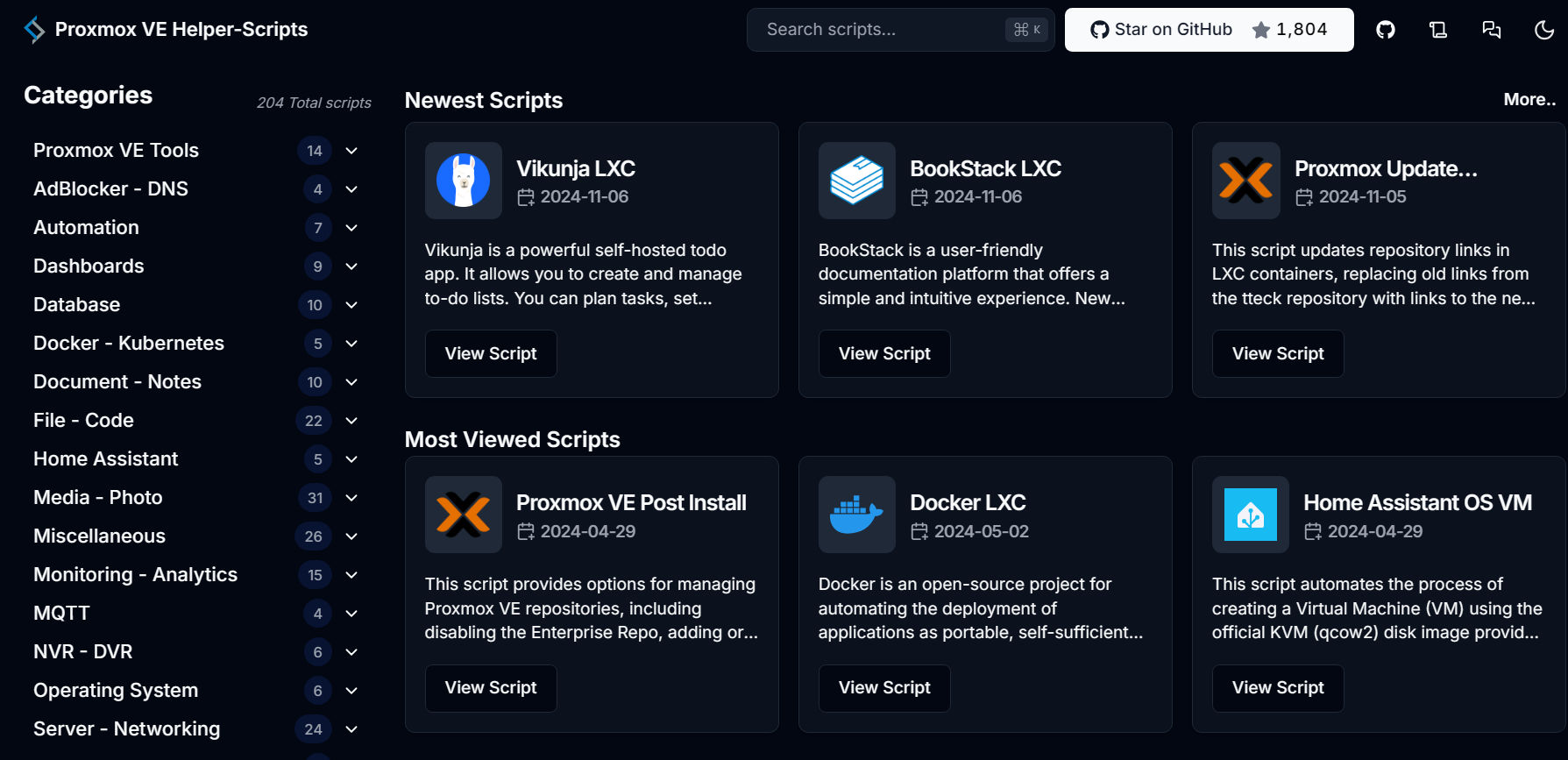
Task: Open the discussions chat bubbles icon
Action: pos(1491,30)
